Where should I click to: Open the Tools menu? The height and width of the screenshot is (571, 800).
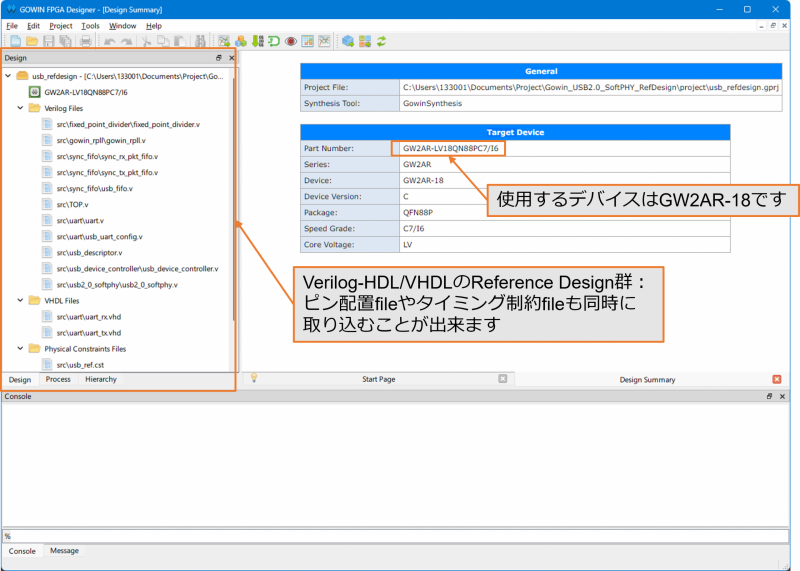pos(90,26)
